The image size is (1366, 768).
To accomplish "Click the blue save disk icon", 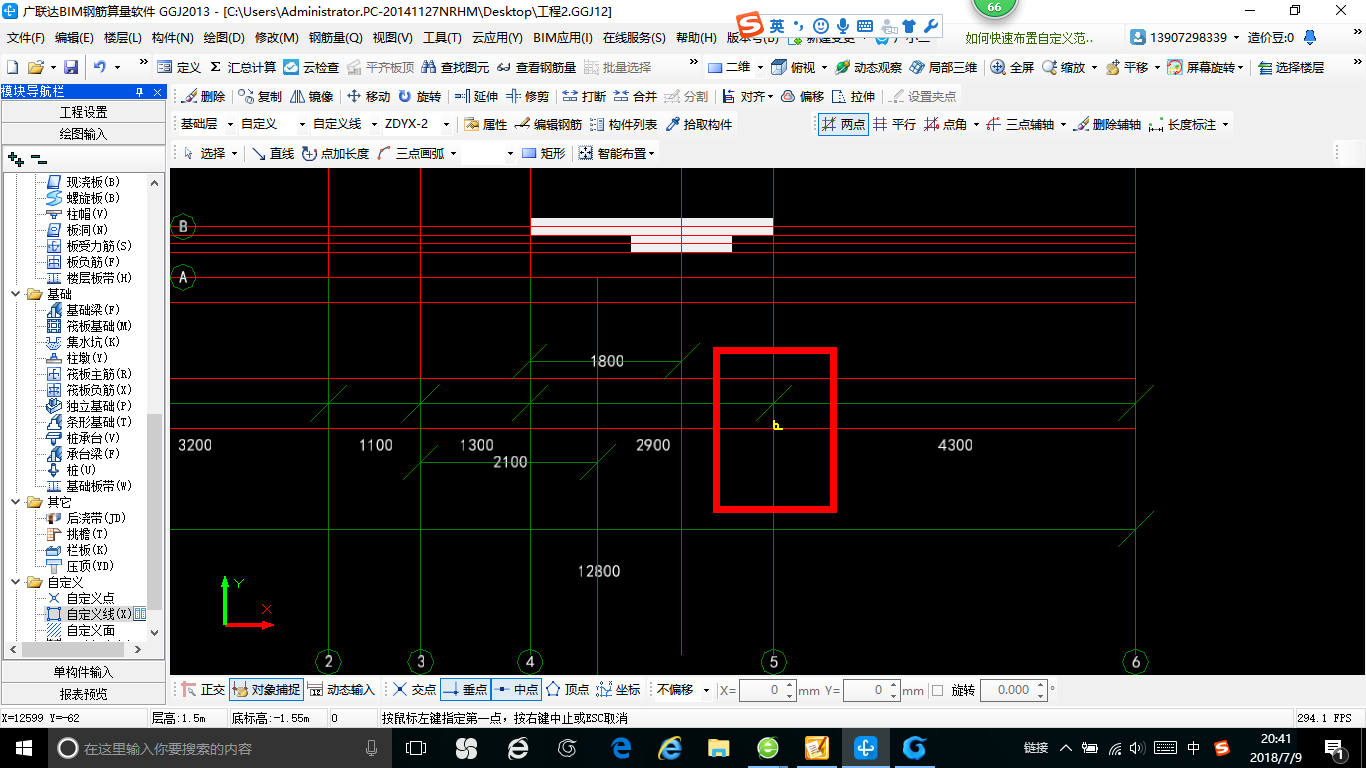I will (71, 67).
